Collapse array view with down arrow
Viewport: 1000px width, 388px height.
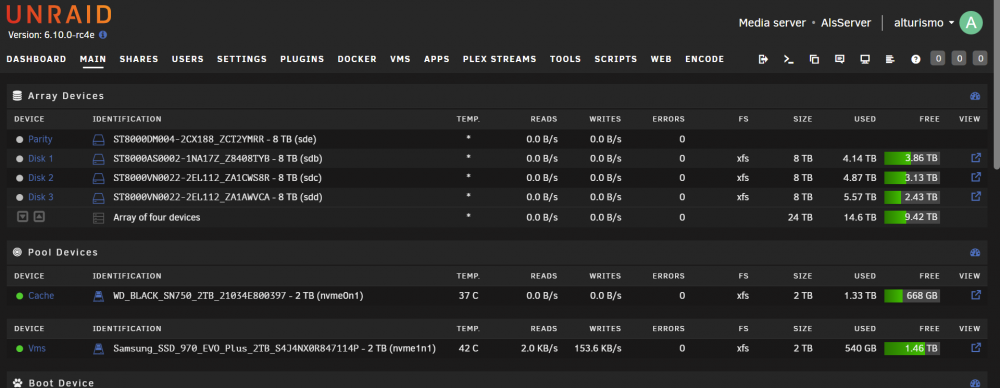tap(22, 217)
